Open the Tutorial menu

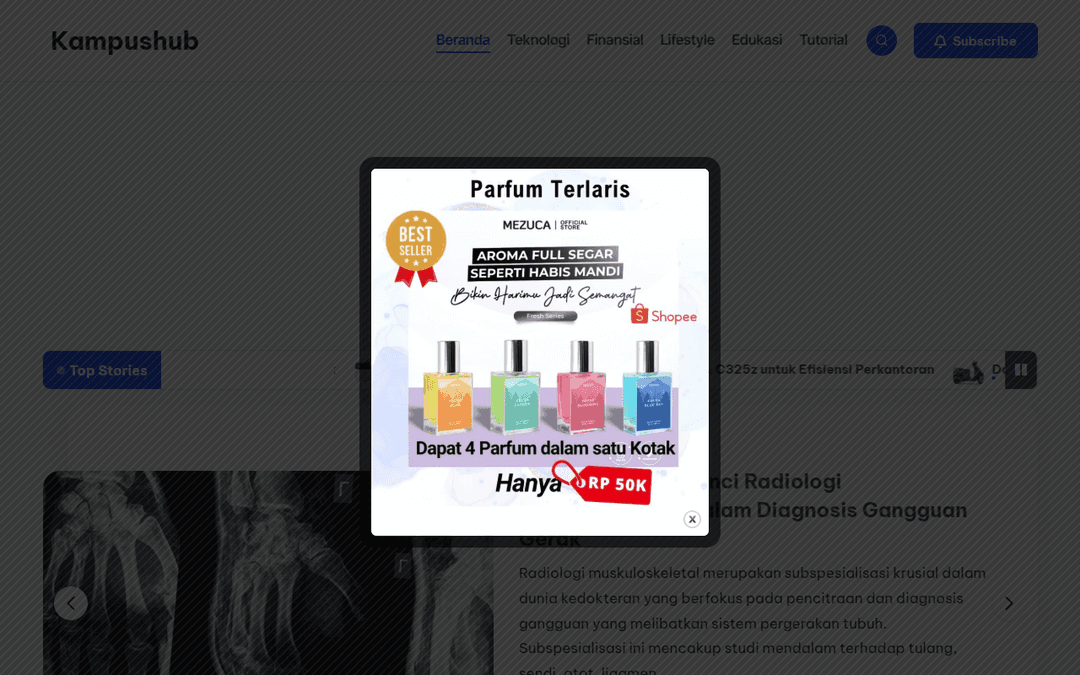[x=823, y=40]
